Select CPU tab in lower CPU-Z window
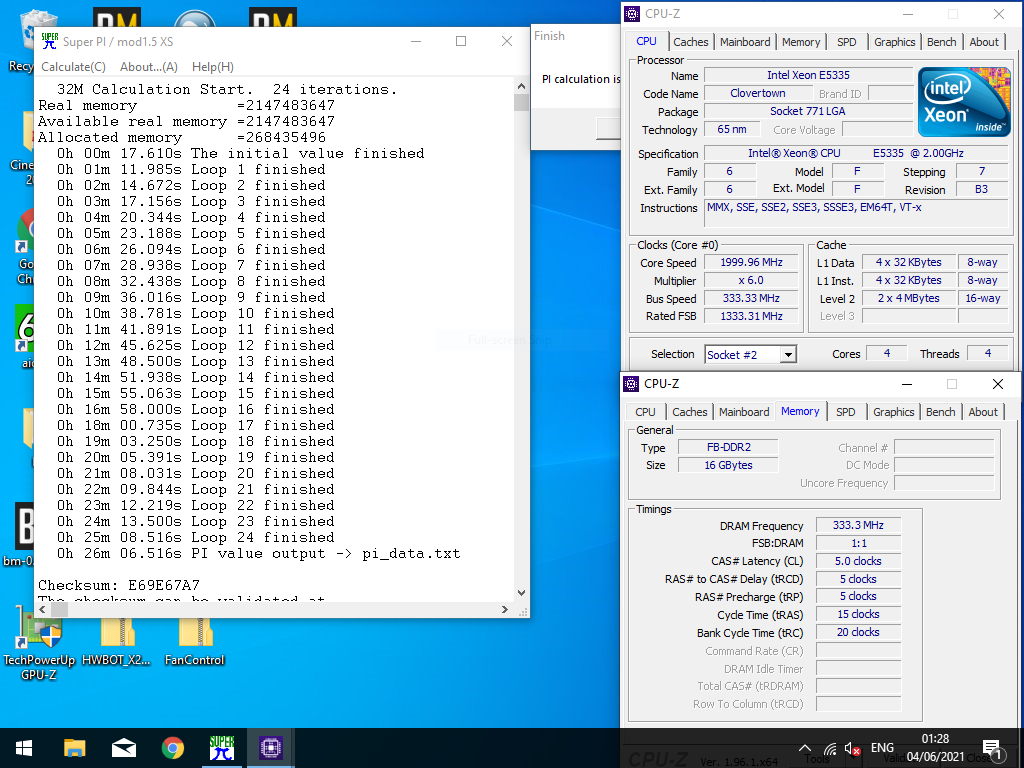Viewport: 1024px width, 768px height. click(645, 412)
